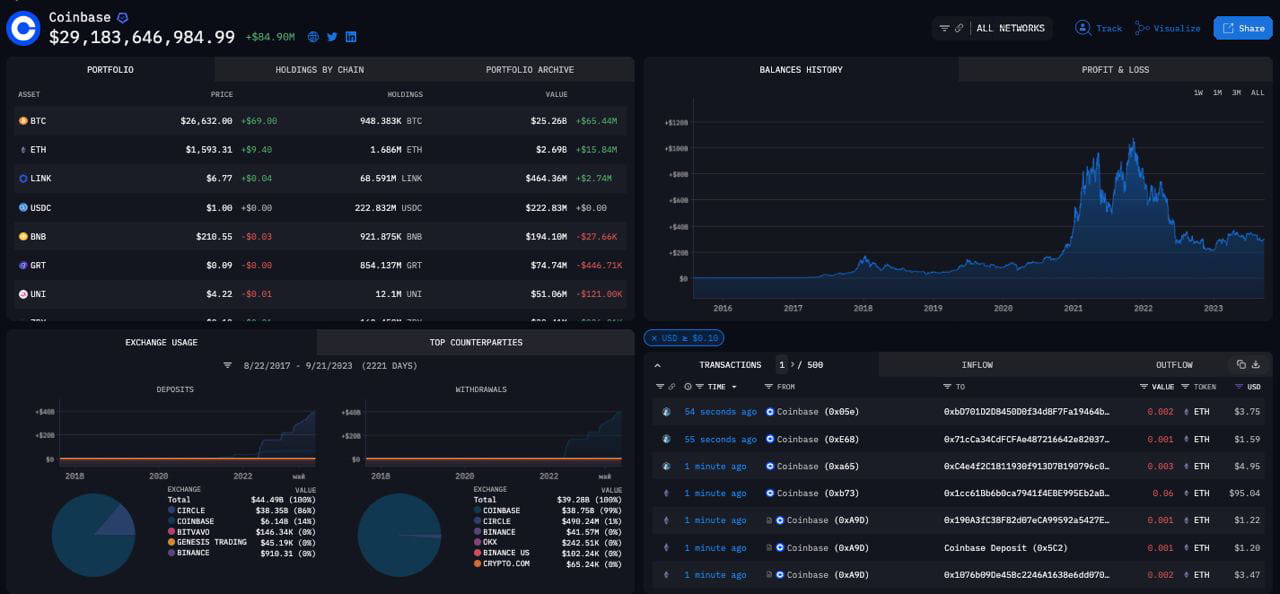Collapse the transactions panel with the chevron

659,365
